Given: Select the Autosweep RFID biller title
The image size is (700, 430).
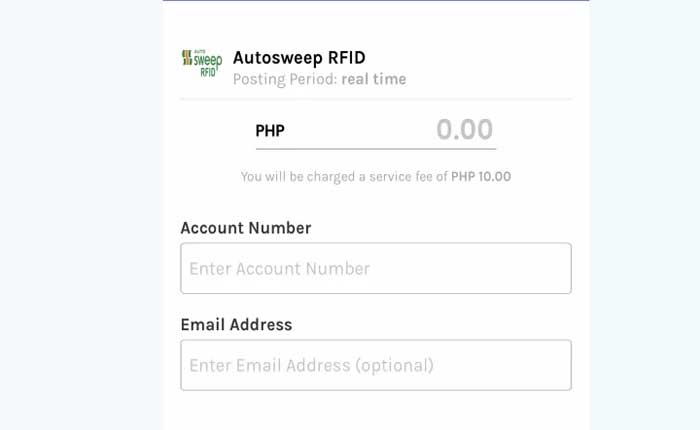Looking at the screenshot, I should coord(305,57).
